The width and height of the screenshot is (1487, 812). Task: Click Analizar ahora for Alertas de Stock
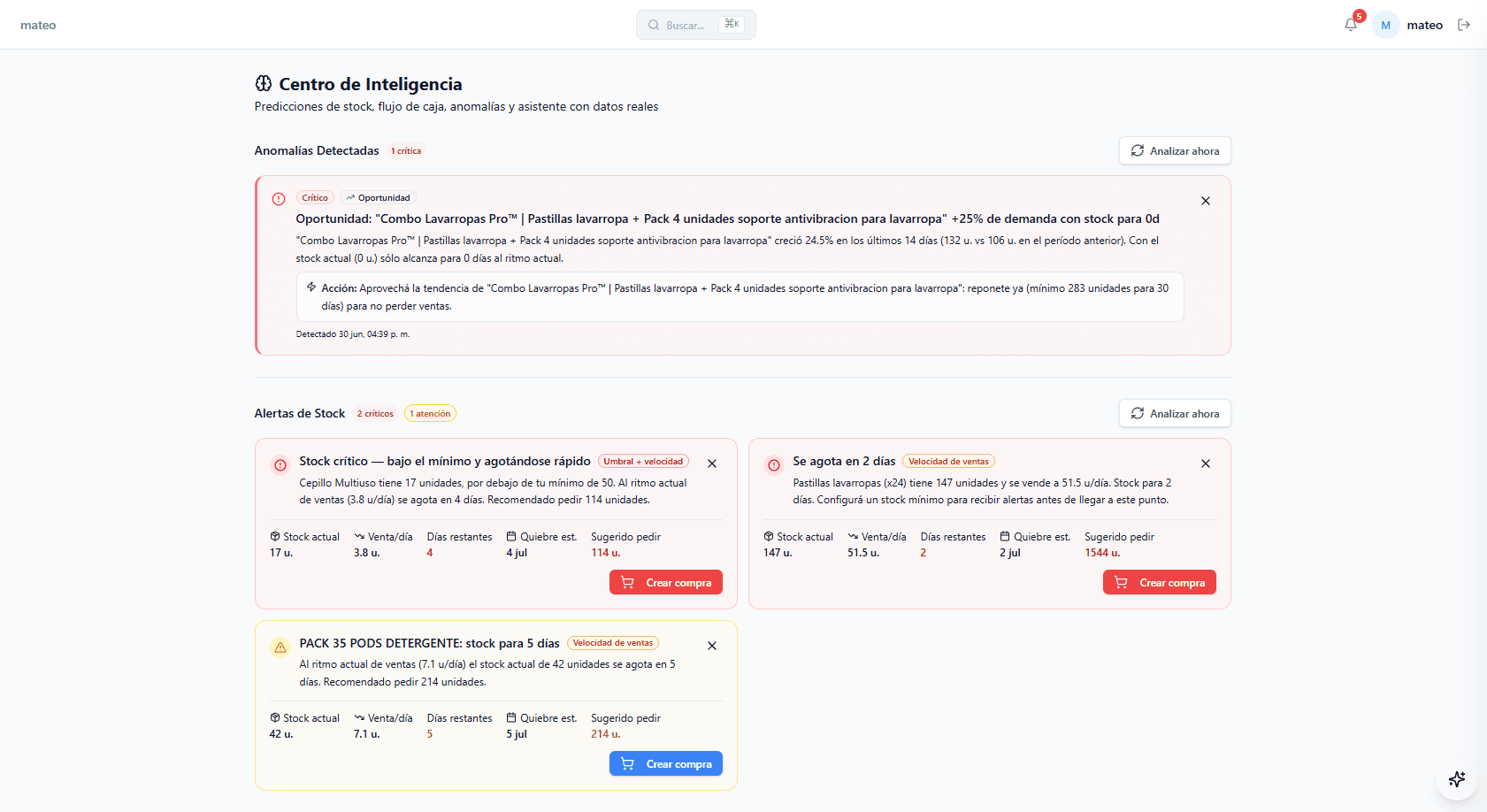pyautogui.click(x=1175, y=413)
